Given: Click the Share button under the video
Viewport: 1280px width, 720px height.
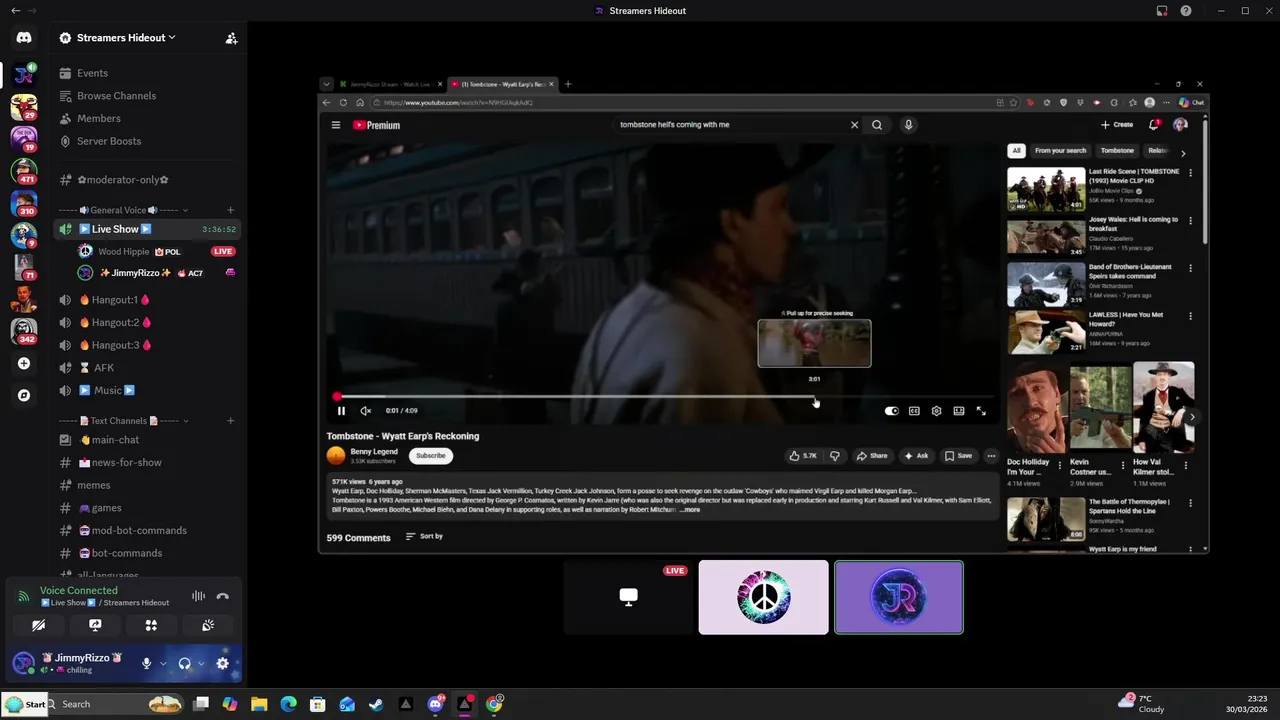Looking at the screenshot, I should pyautogui.click(x=872, y=456).
